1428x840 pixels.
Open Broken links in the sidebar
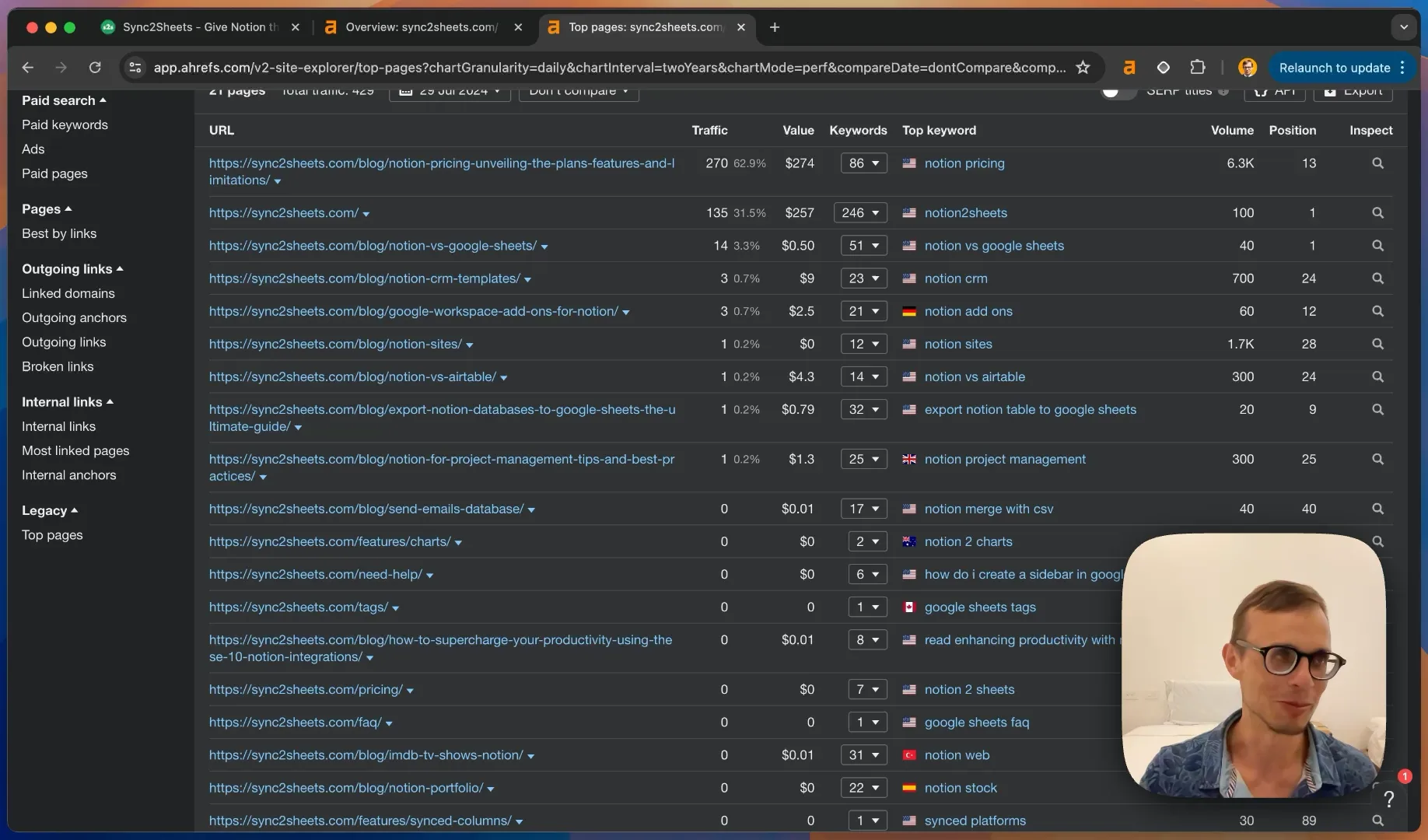click(x=58, y=366)
